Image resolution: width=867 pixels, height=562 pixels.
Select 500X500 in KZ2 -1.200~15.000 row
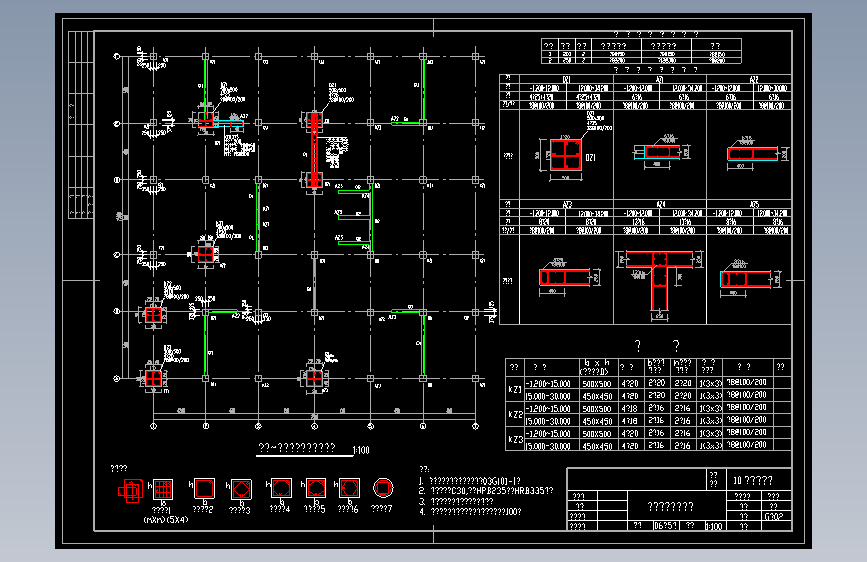(597, 409)
